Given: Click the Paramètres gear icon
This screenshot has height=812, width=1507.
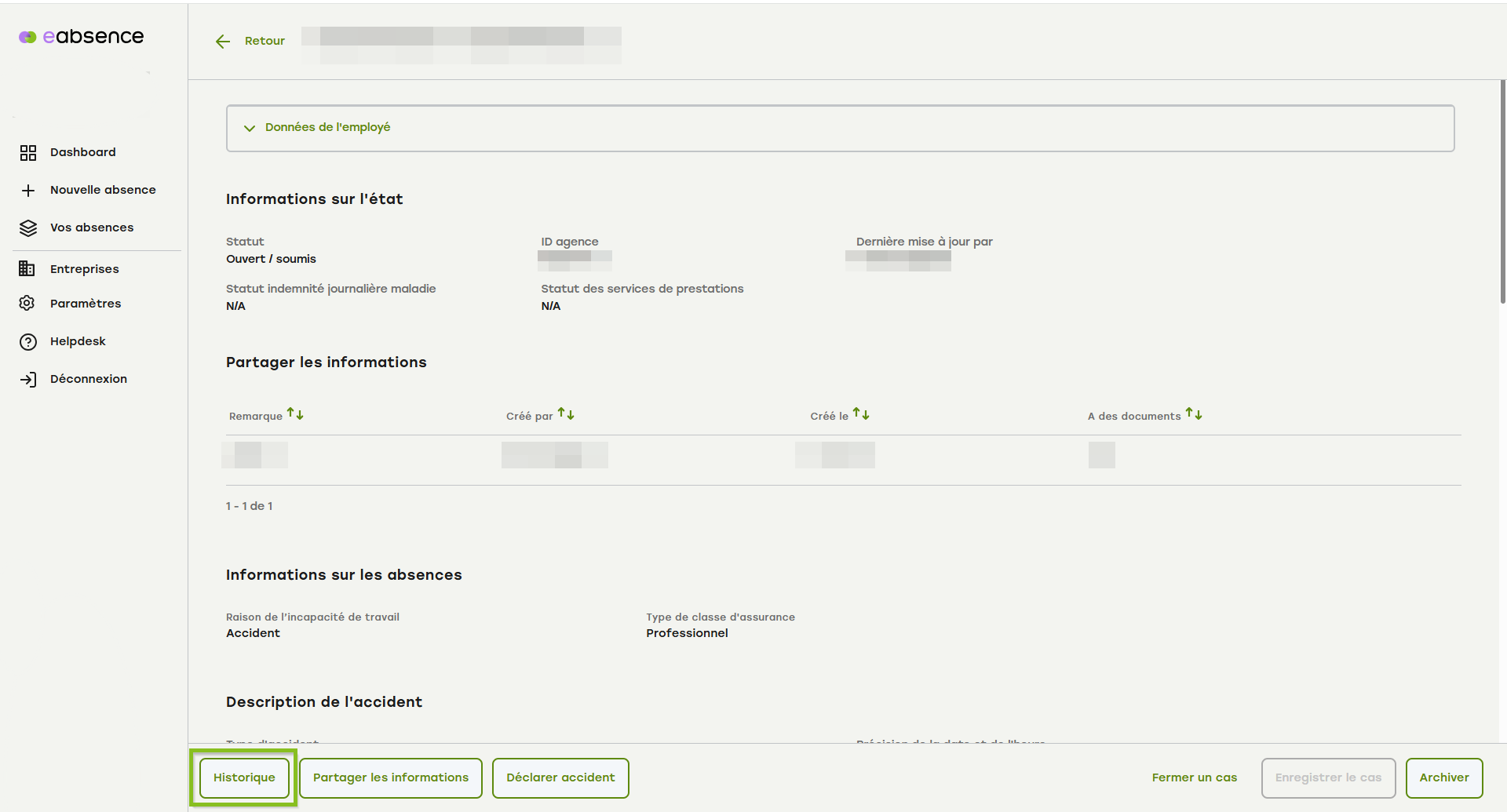Looking at the screenshot, I should [27, 304].
